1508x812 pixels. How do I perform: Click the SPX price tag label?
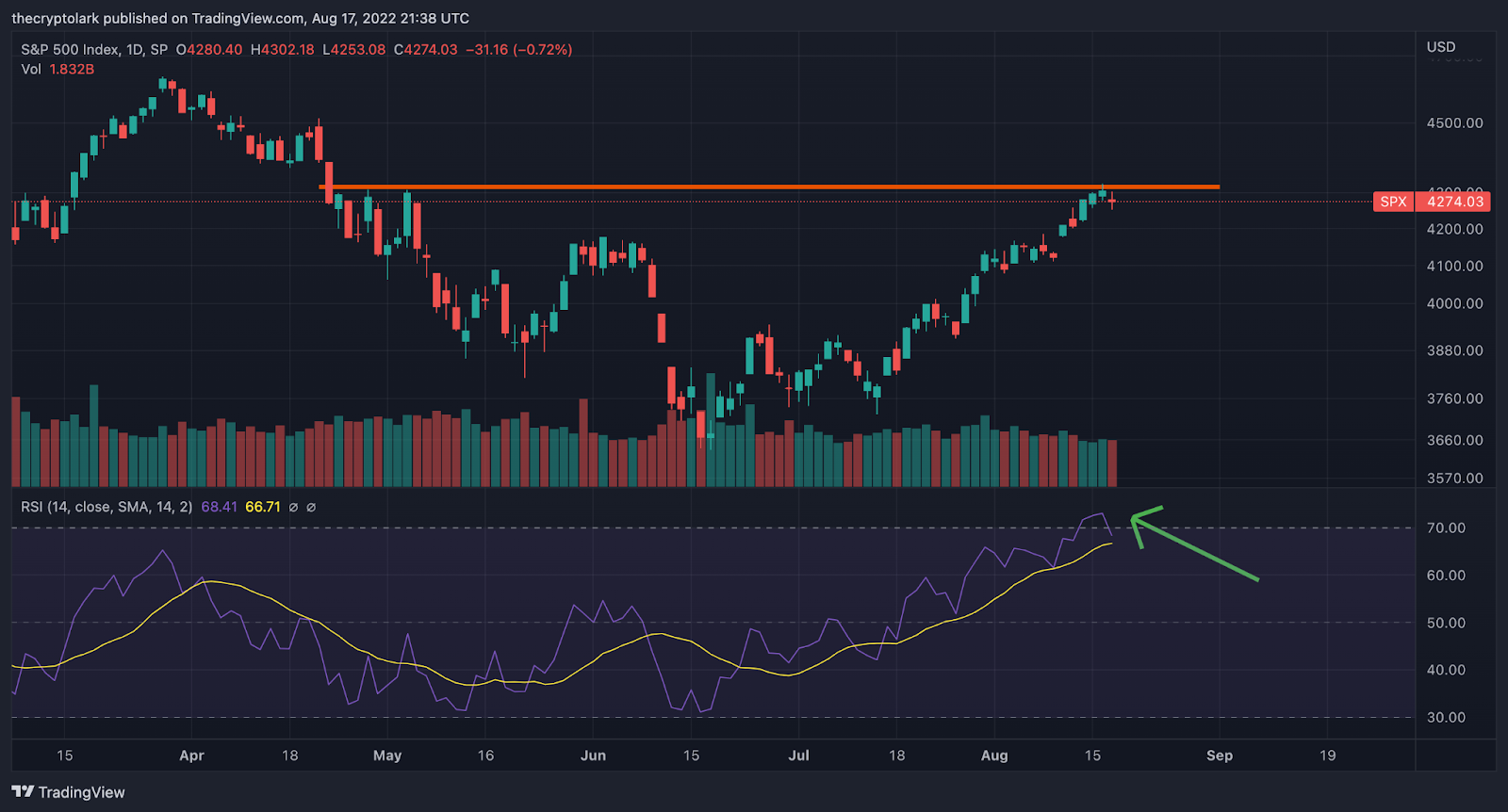(1393, 202)
